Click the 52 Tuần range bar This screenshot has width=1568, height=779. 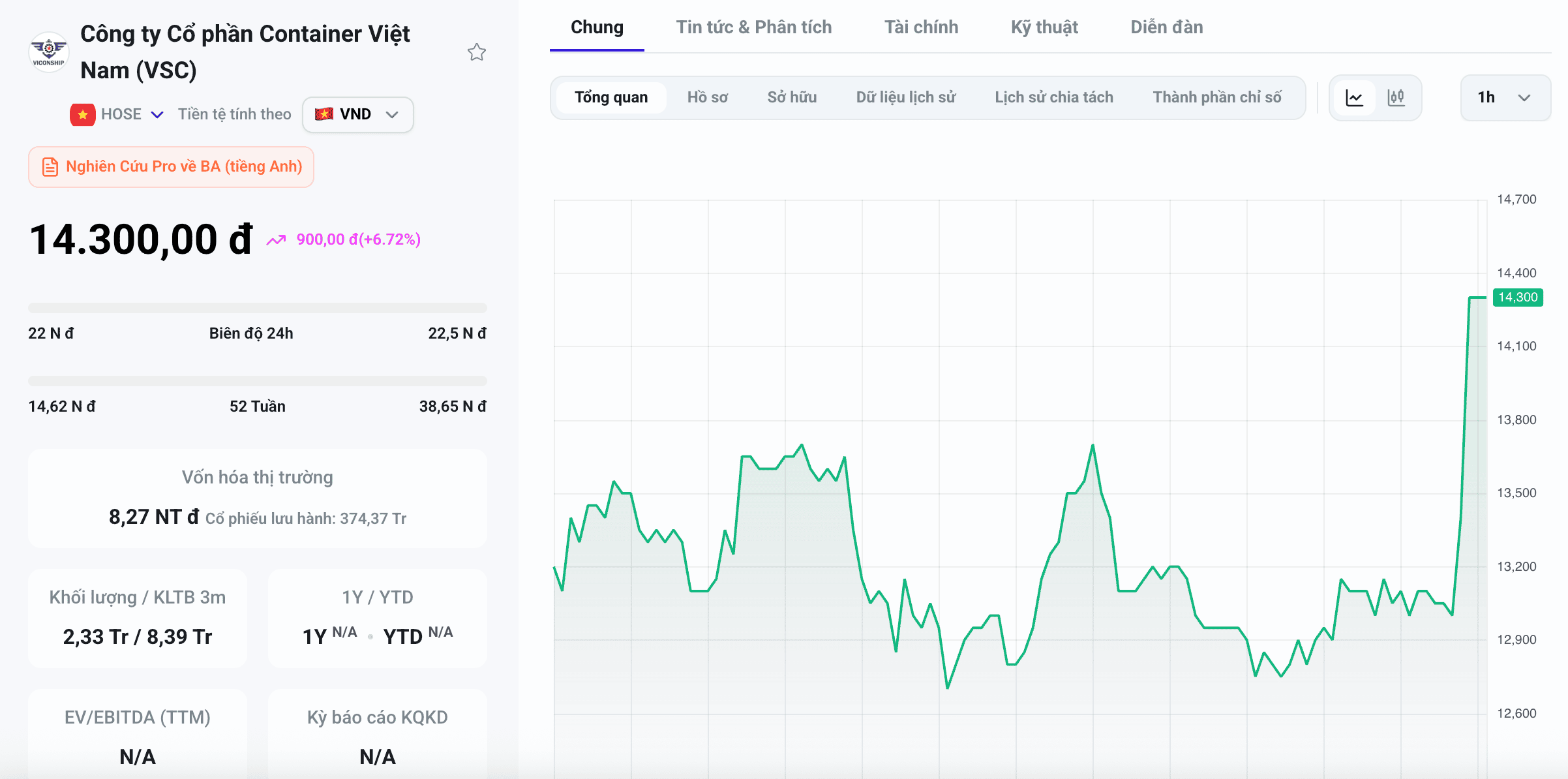click(258, 381)
